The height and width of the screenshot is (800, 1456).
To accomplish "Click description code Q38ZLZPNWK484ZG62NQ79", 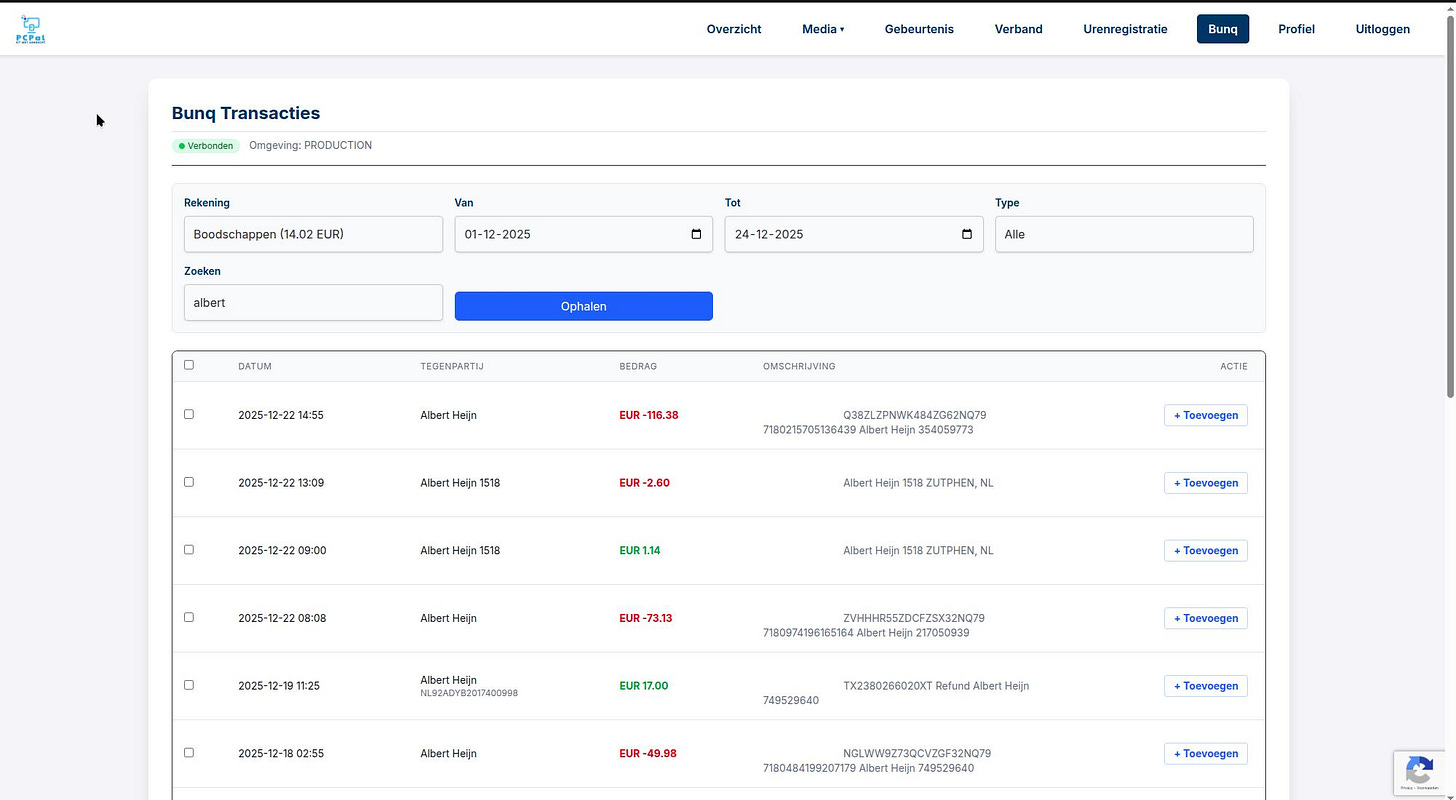I will coord(915,415).
